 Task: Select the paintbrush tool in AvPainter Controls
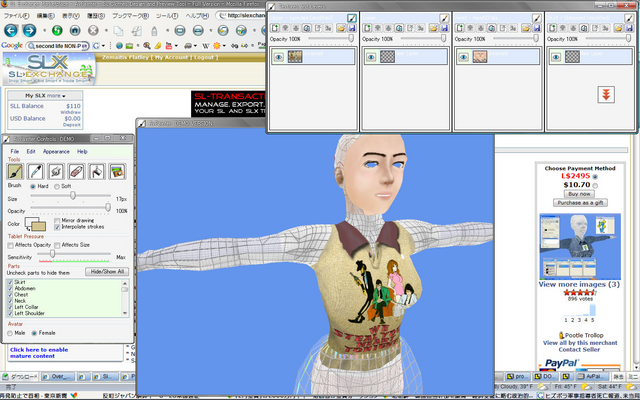[15, 171]
